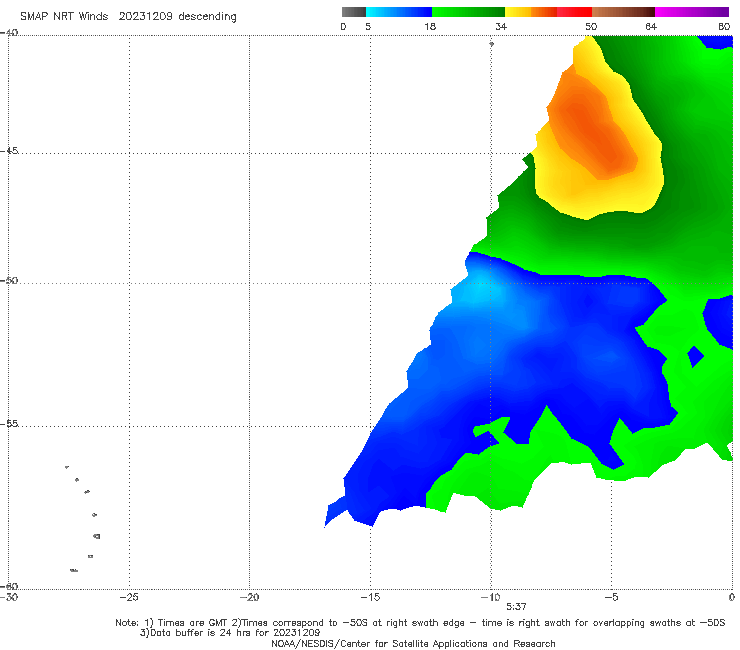Click the longitude axis label '-5'
The image size is (740, 650).
pos(611,597)
